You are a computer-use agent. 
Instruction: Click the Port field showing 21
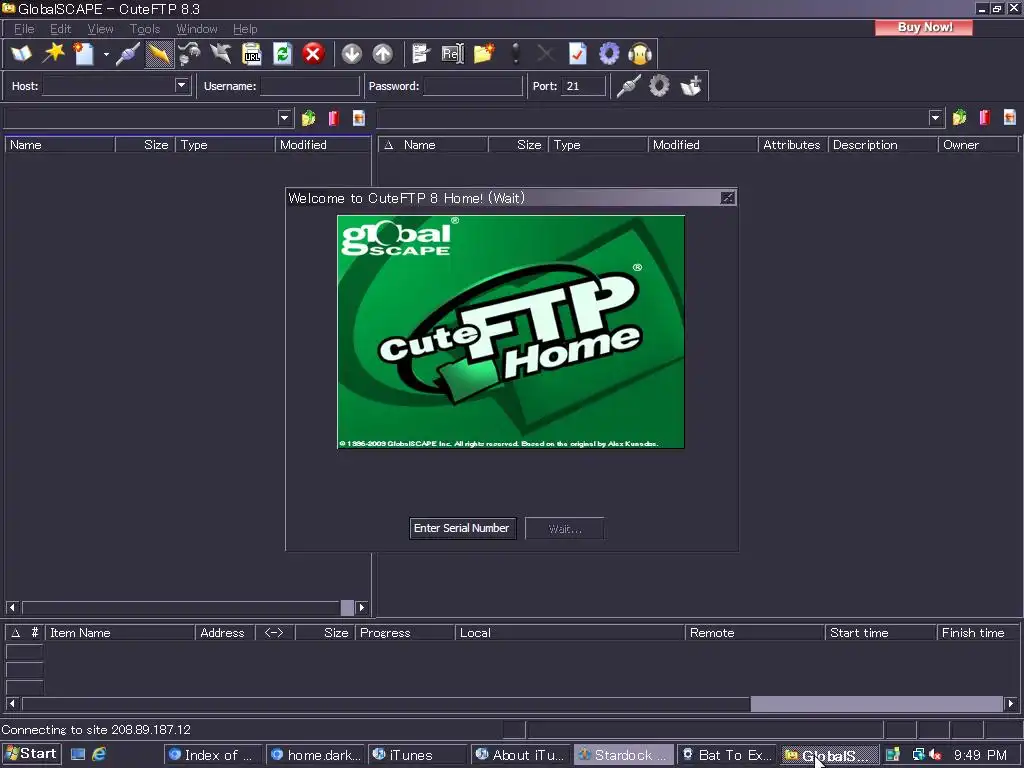pos(583,86)
